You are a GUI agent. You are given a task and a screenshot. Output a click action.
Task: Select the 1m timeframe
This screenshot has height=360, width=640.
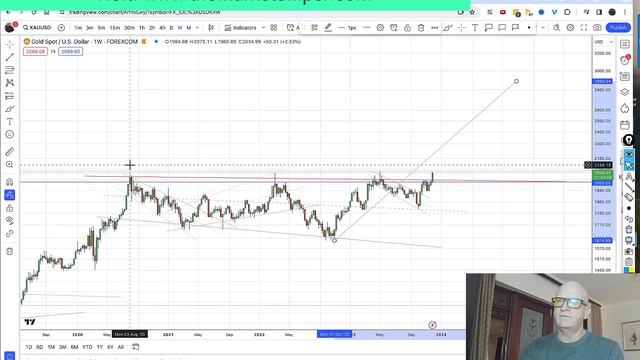click(78, 28)
